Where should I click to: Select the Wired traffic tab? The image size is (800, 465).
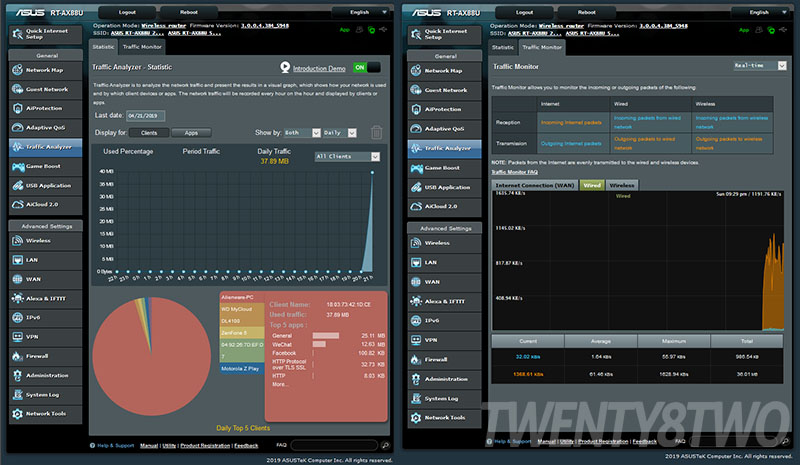point(592,185)
